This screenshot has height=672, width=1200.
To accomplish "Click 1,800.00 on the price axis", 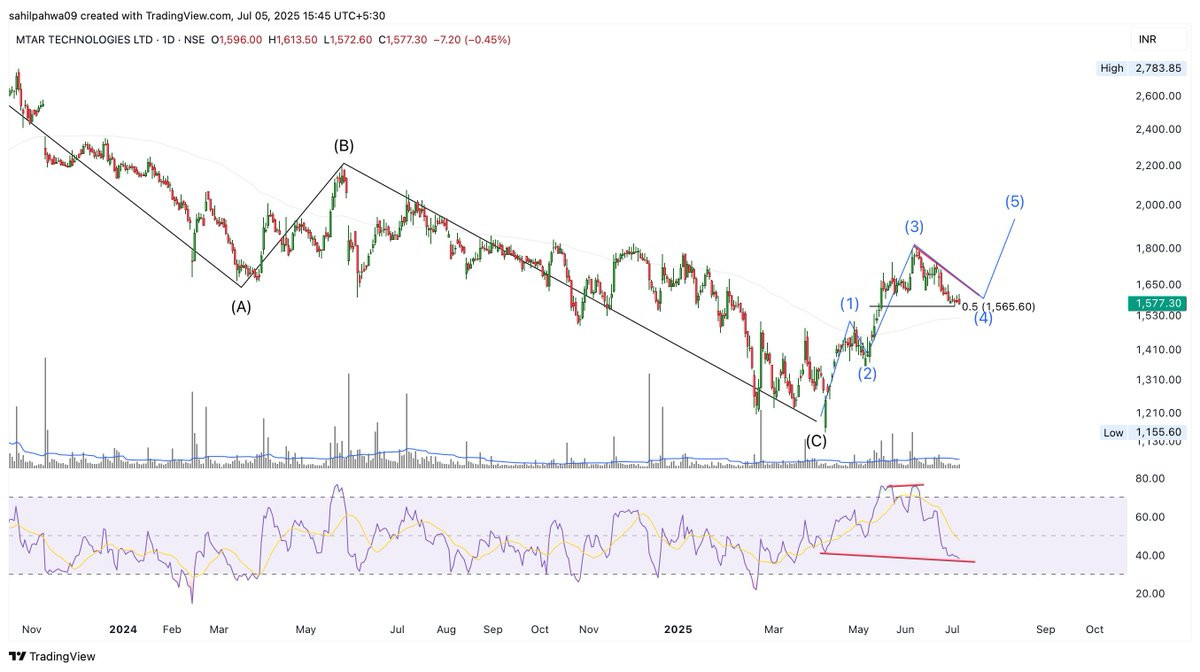I will tap(1160, 248).
